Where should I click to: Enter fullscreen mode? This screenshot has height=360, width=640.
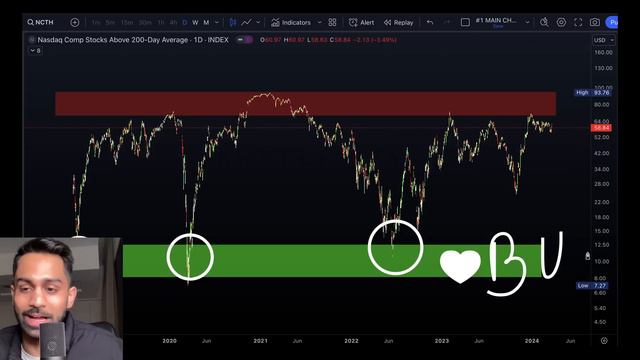coord(578,22)
